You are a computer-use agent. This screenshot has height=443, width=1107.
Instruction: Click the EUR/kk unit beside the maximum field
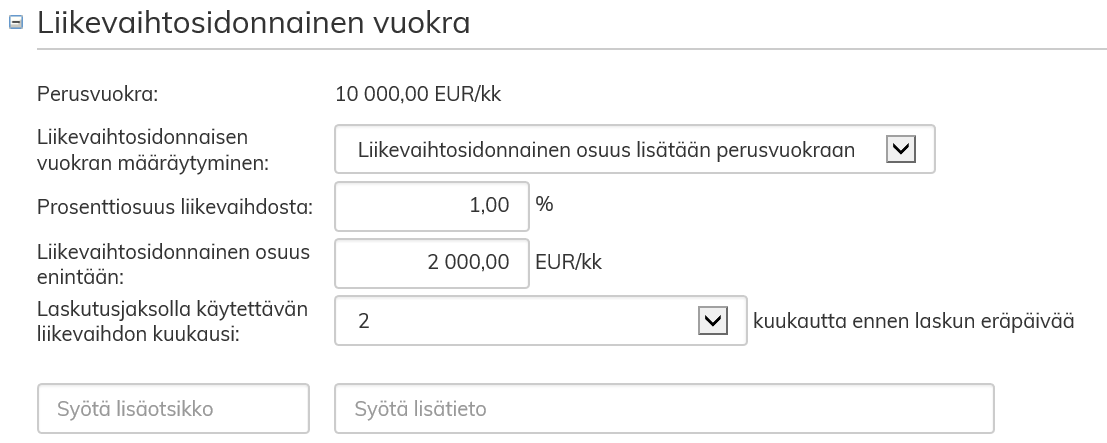(569, 263)
